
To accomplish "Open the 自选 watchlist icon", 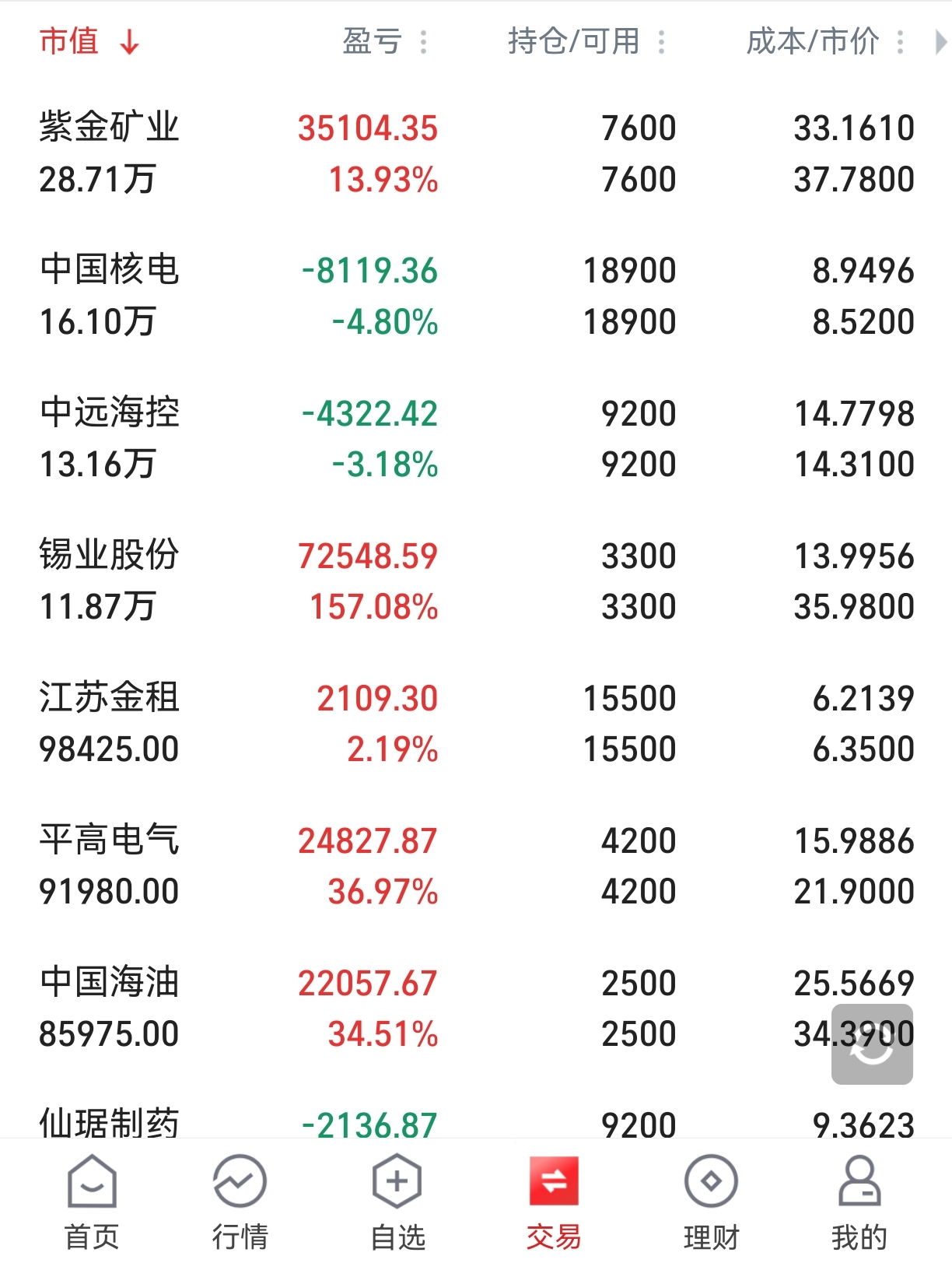I will (397, 1181).
